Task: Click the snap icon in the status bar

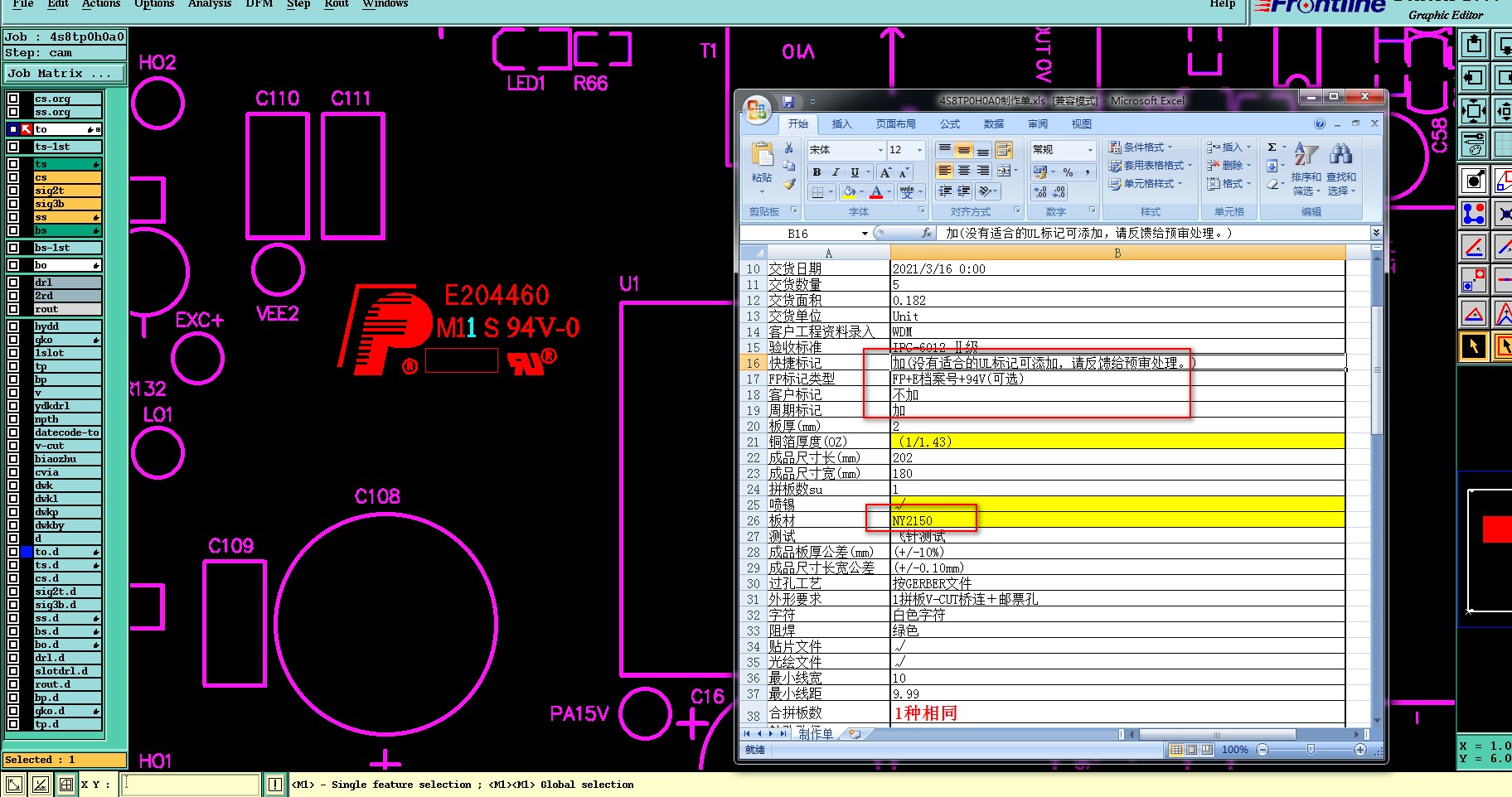Action: tap(66, 785)
